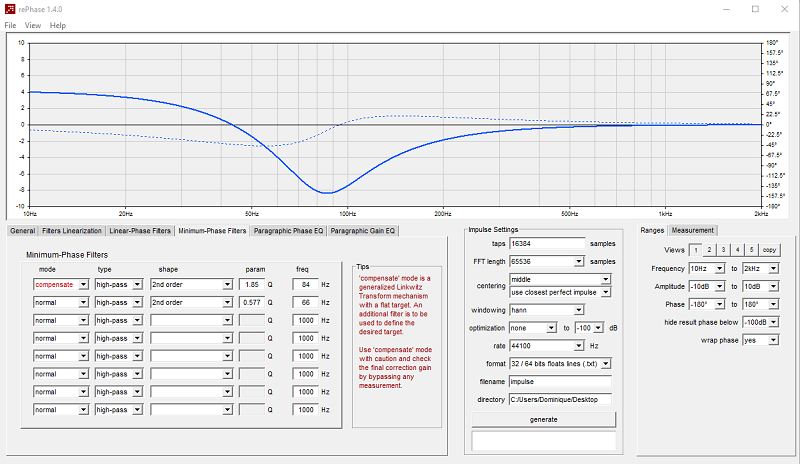Click the 84 Hz frequency field
The height and width of the screenshot is (464, 800).
[x=306, y=284]
